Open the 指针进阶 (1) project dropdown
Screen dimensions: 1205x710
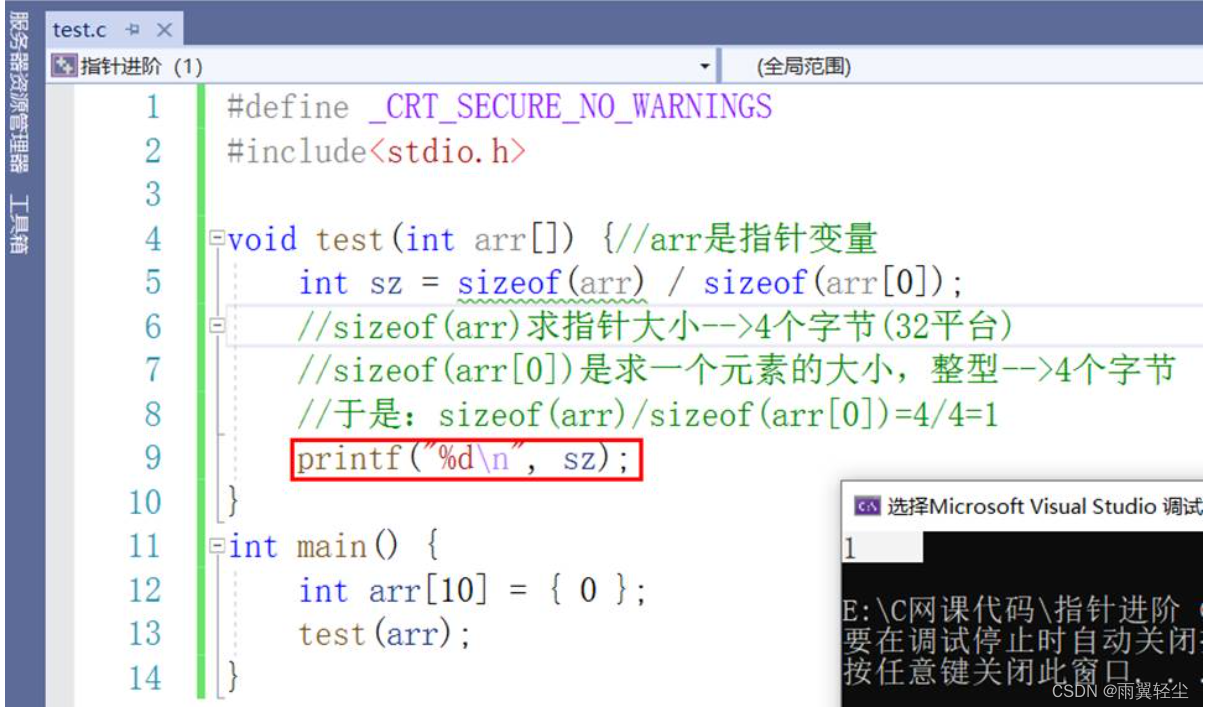pos(704,67)
